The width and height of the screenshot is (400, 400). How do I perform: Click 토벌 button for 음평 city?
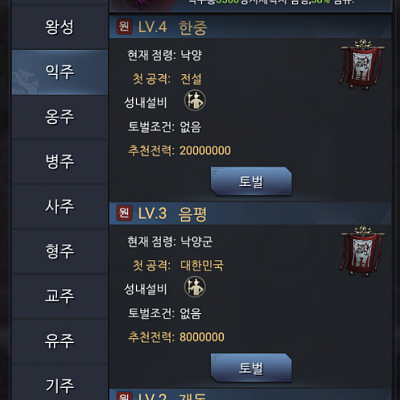coord(251,368)
